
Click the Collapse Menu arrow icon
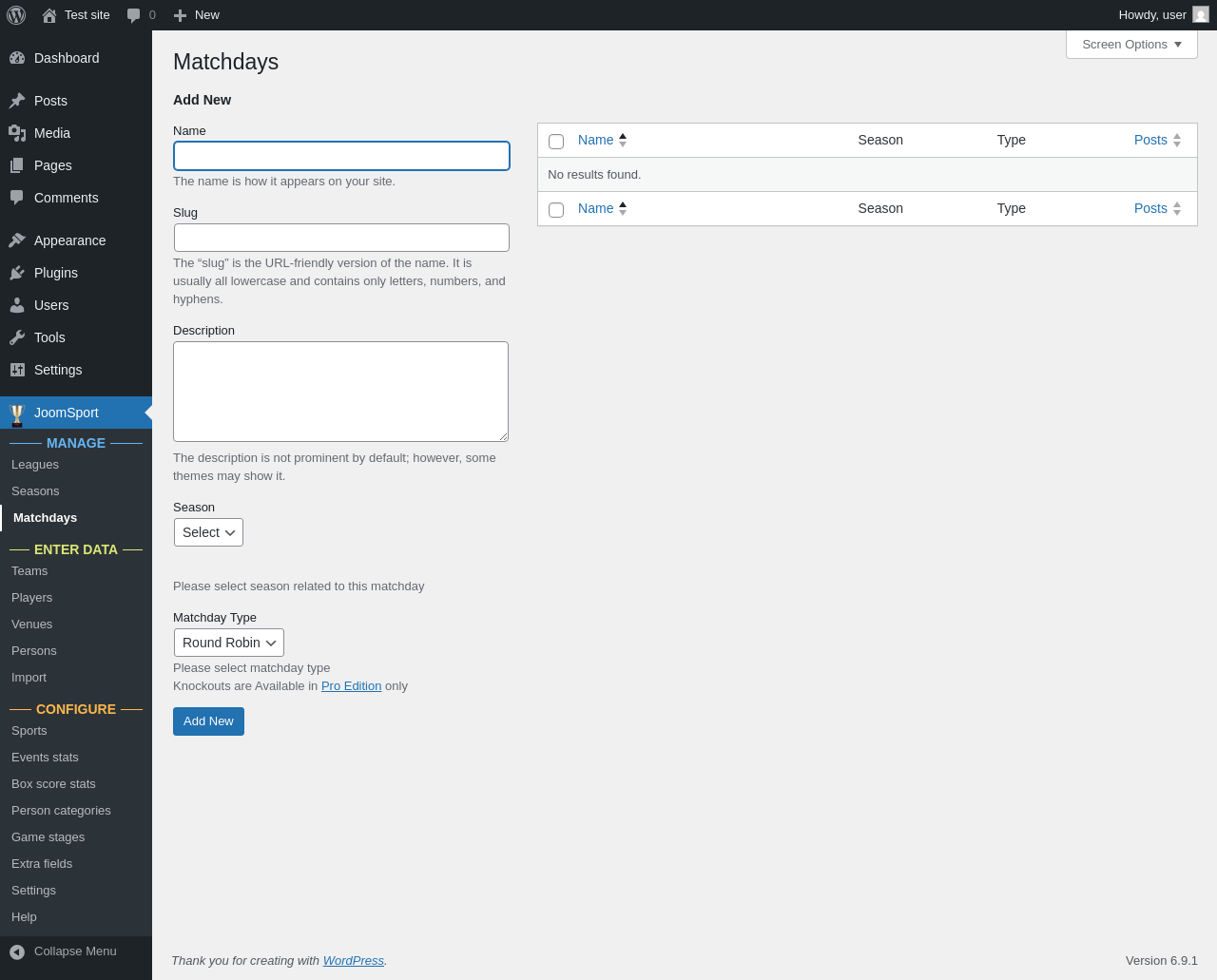(17, 951)
